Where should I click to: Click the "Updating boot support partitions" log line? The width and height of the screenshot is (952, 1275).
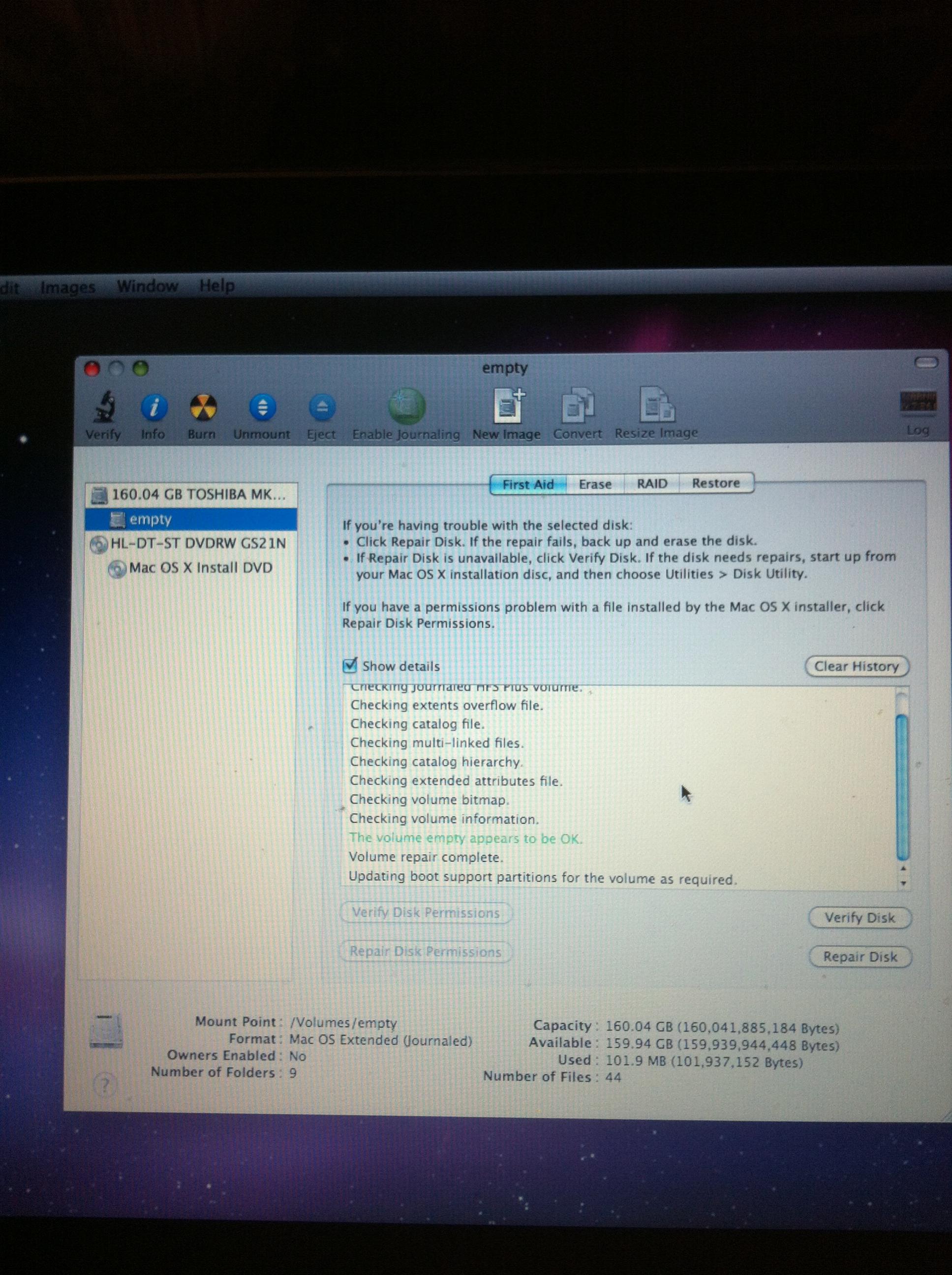point(543,877)
